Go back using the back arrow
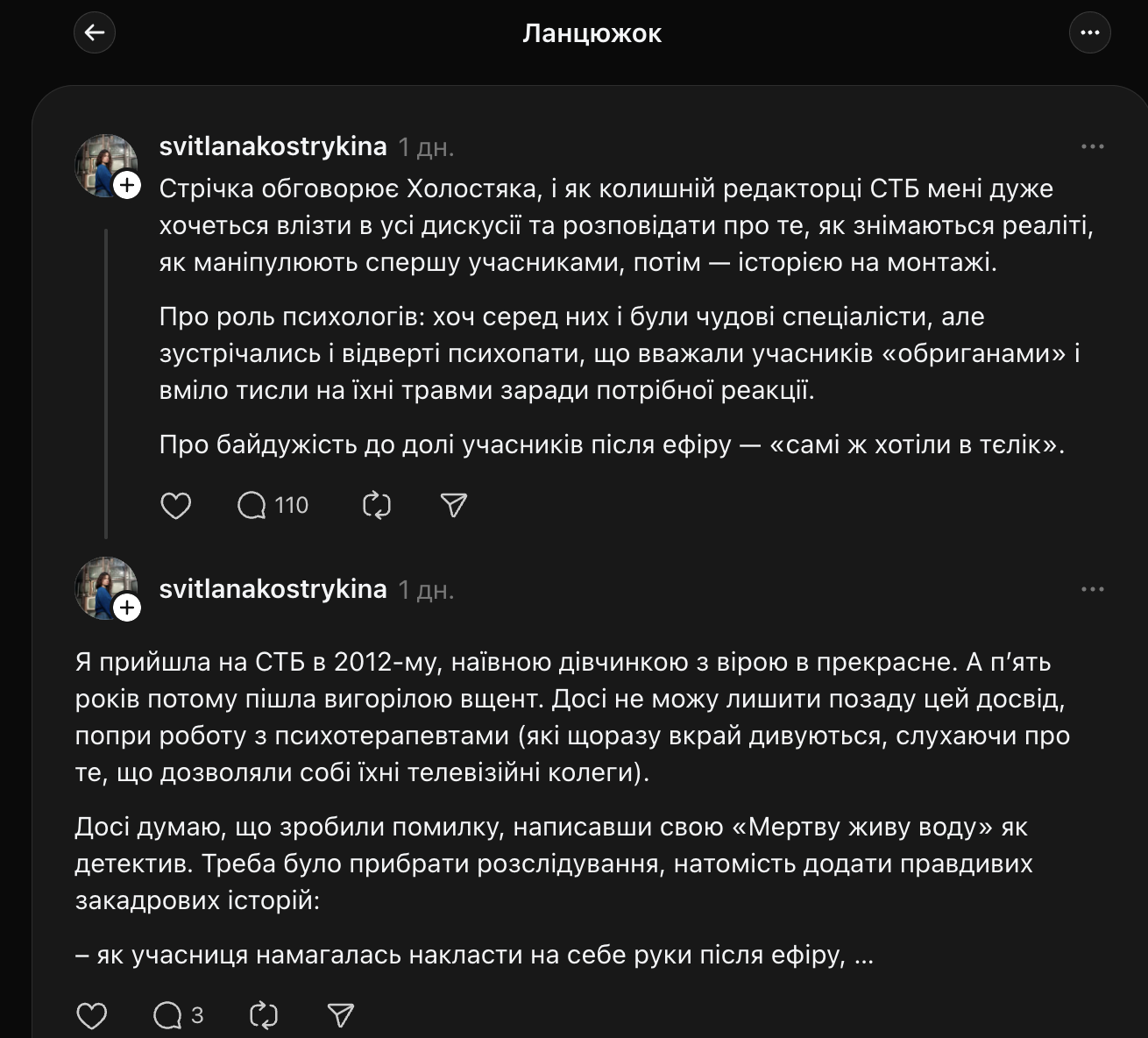Screen dimensions: 1148x1038 coord(95,32)
